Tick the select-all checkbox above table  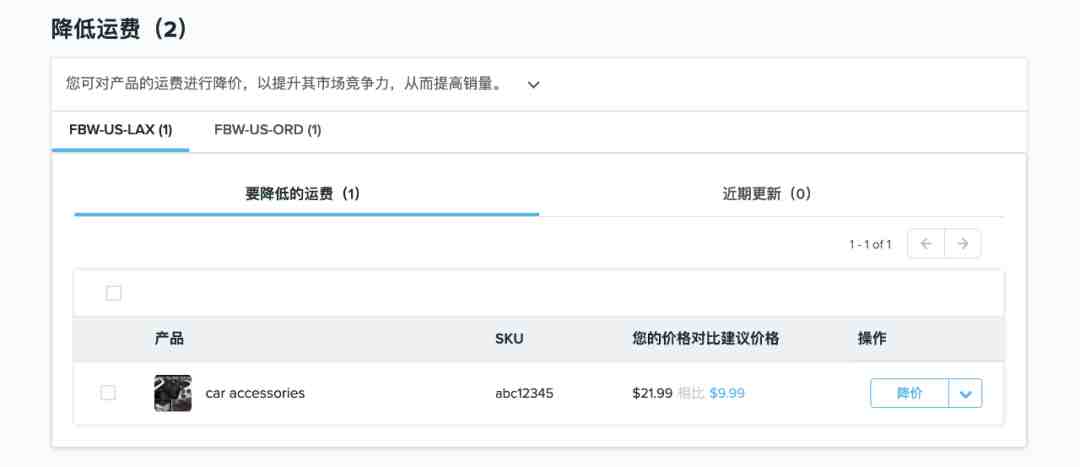tap(114, 293)
